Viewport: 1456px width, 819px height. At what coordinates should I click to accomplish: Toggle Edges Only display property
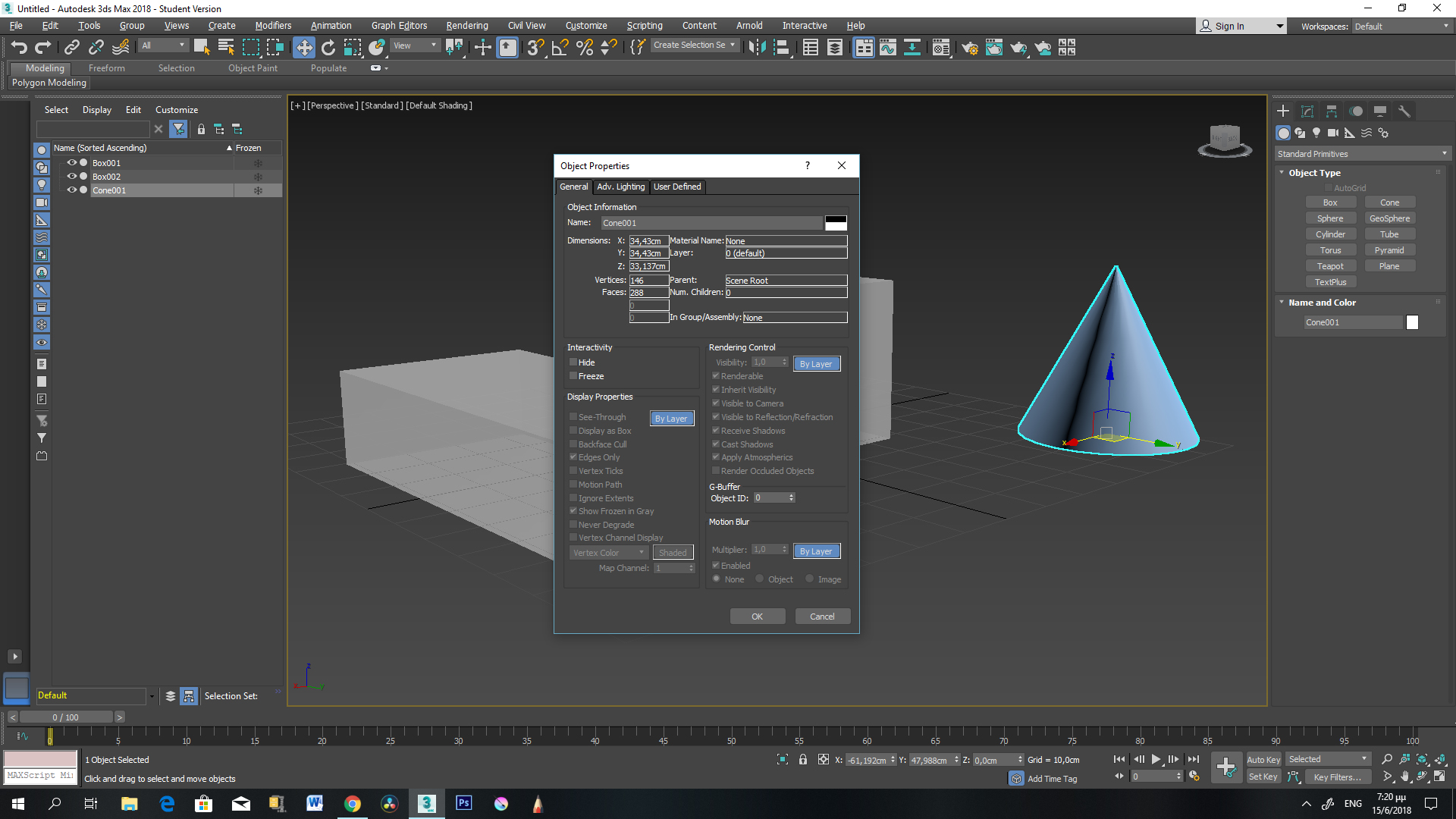(574, 457)
